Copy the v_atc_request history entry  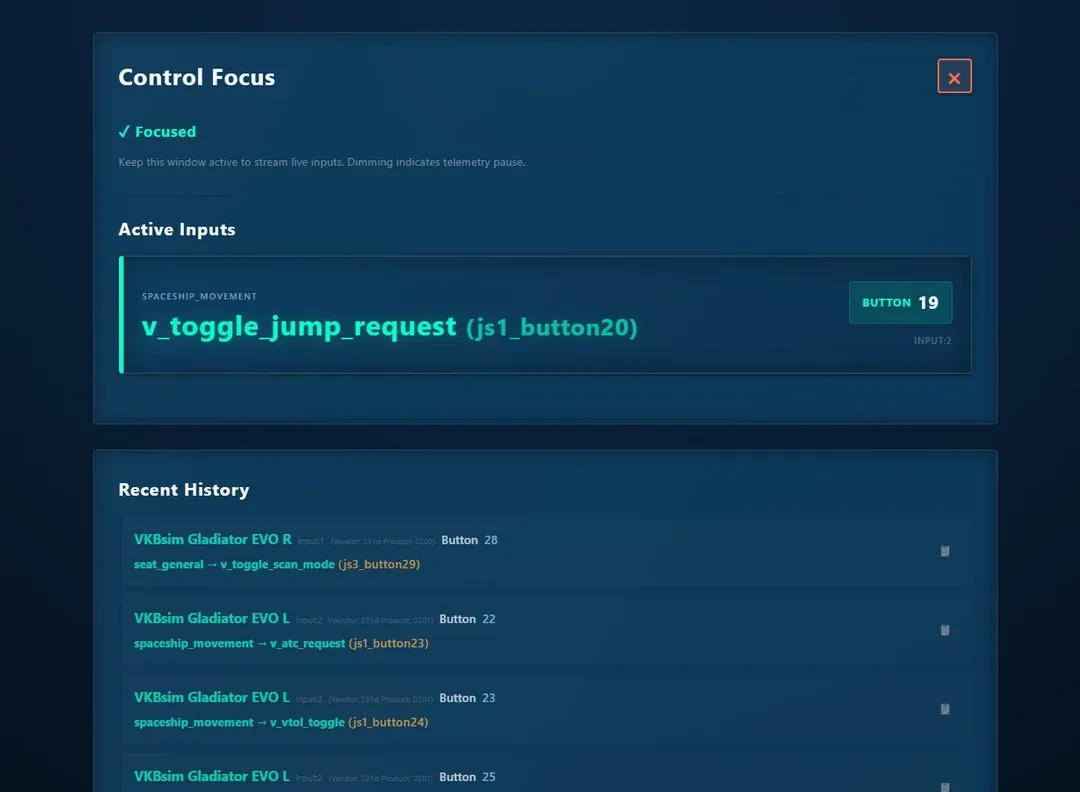tap(944, 630)
